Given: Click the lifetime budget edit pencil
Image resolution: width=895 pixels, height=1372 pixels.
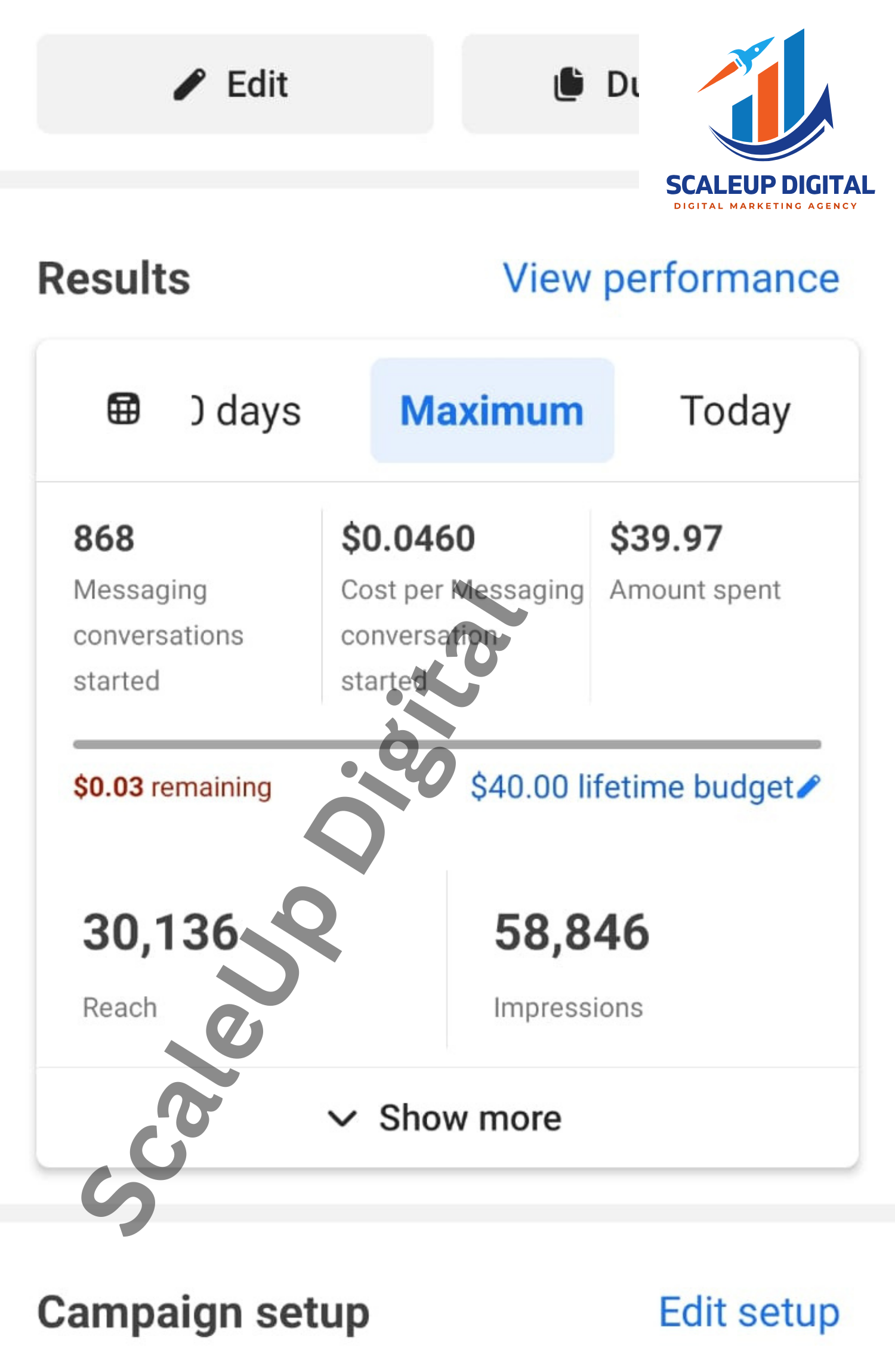Looking at the screenshot, I should click(x=809, y=786).
